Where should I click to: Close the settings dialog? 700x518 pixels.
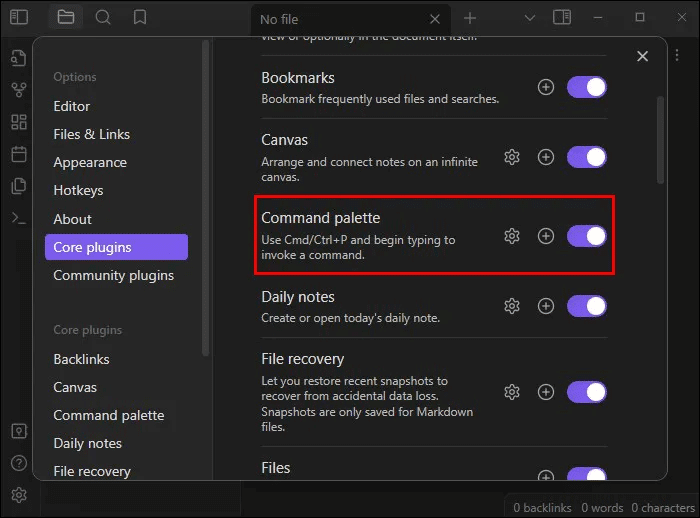coord(643,57)
